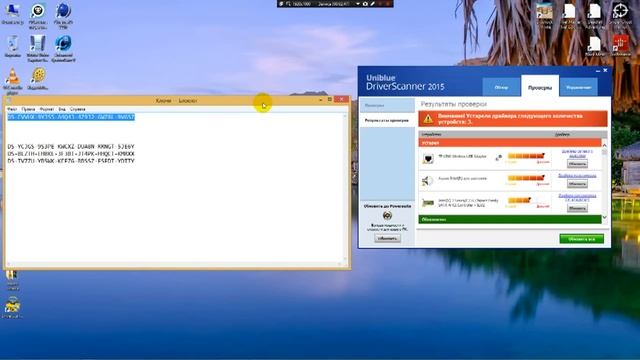Open the Справка menu in Notepad
Image resolution: width=640 pixels, height=360 pixels.
click(78, 109)
